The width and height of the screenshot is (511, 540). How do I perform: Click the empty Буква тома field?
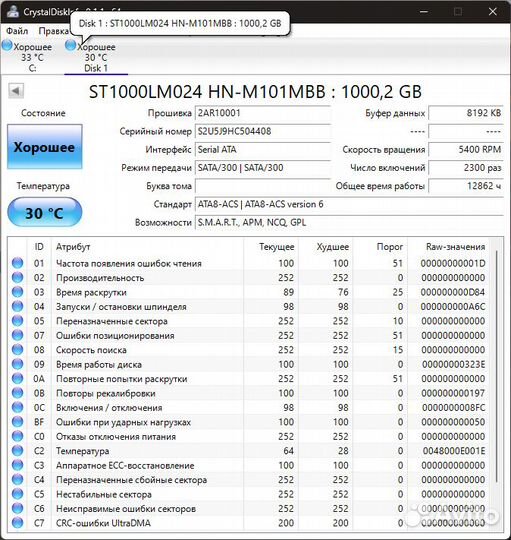[x=263, y=186]
